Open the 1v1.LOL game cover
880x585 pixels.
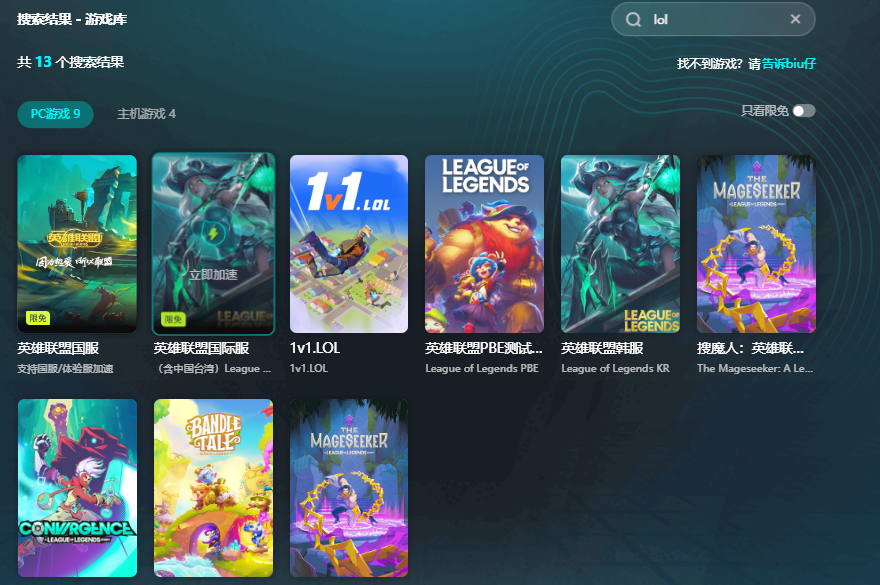tap(349, 244)
